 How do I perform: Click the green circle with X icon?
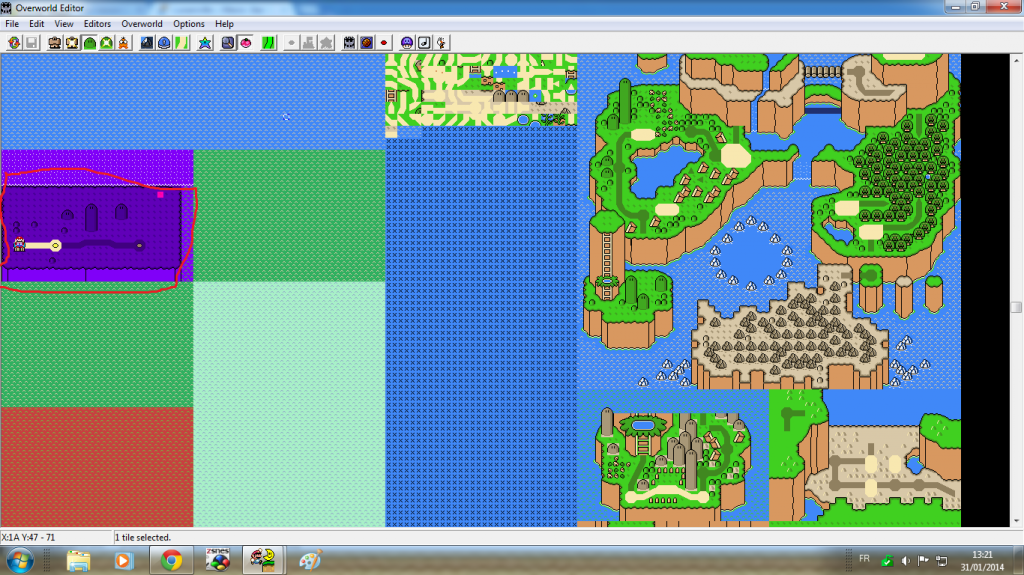click(x=106, y=43)
